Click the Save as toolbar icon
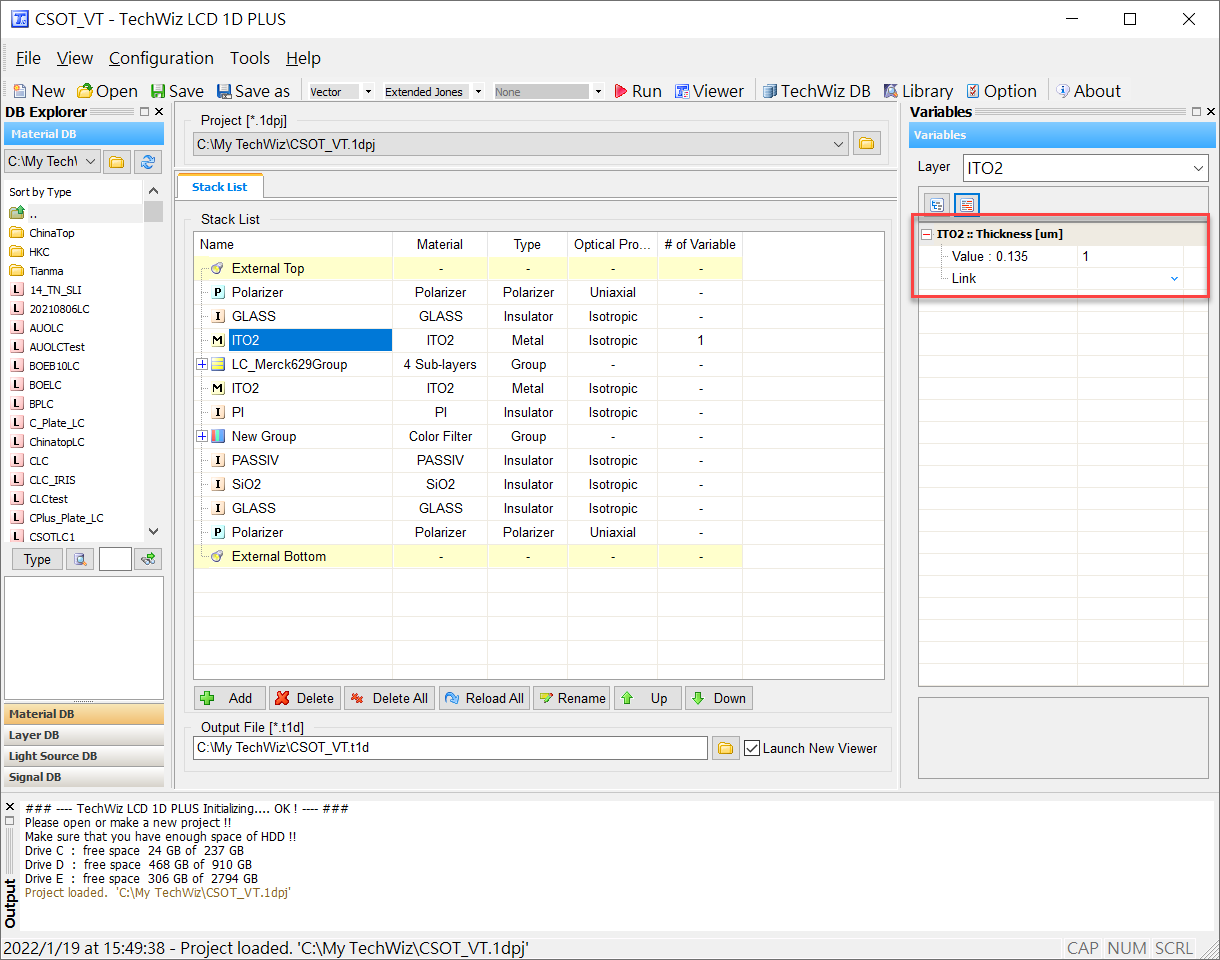This screenshot has width=1220, height=960. pos(224,91)
